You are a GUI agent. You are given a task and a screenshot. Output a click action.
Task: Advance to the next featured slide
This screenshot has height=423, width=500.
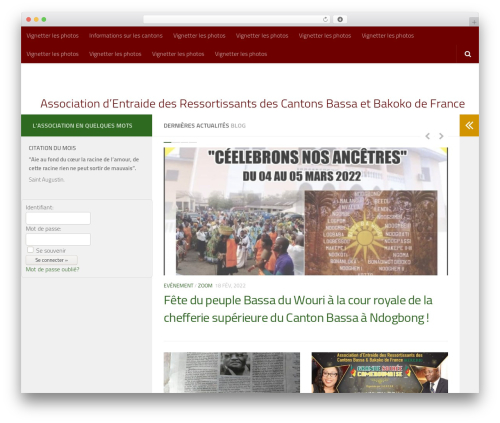tap(441, 136)
